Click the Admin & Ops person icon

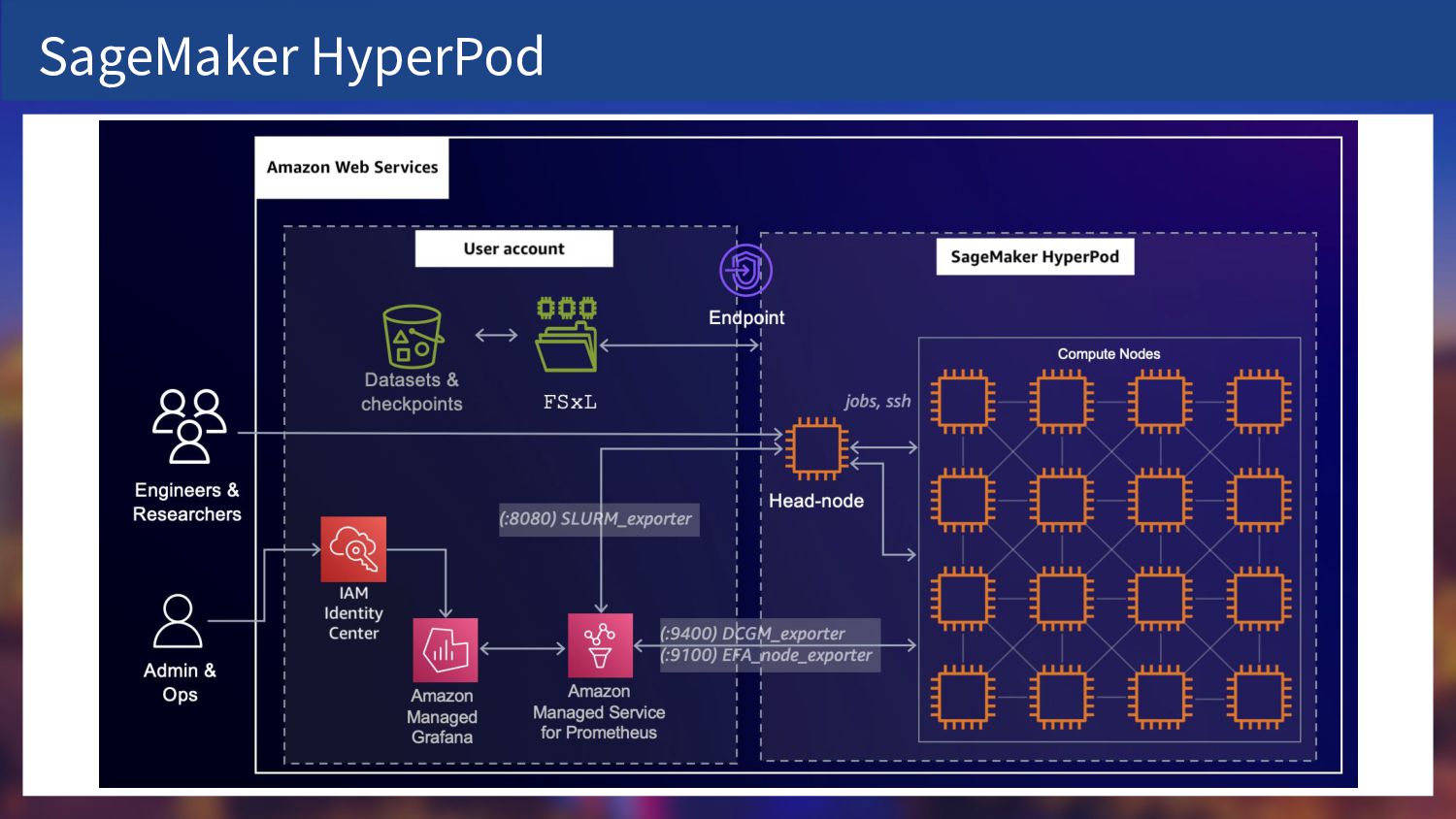pyautogui.click(x=178, y=621)
